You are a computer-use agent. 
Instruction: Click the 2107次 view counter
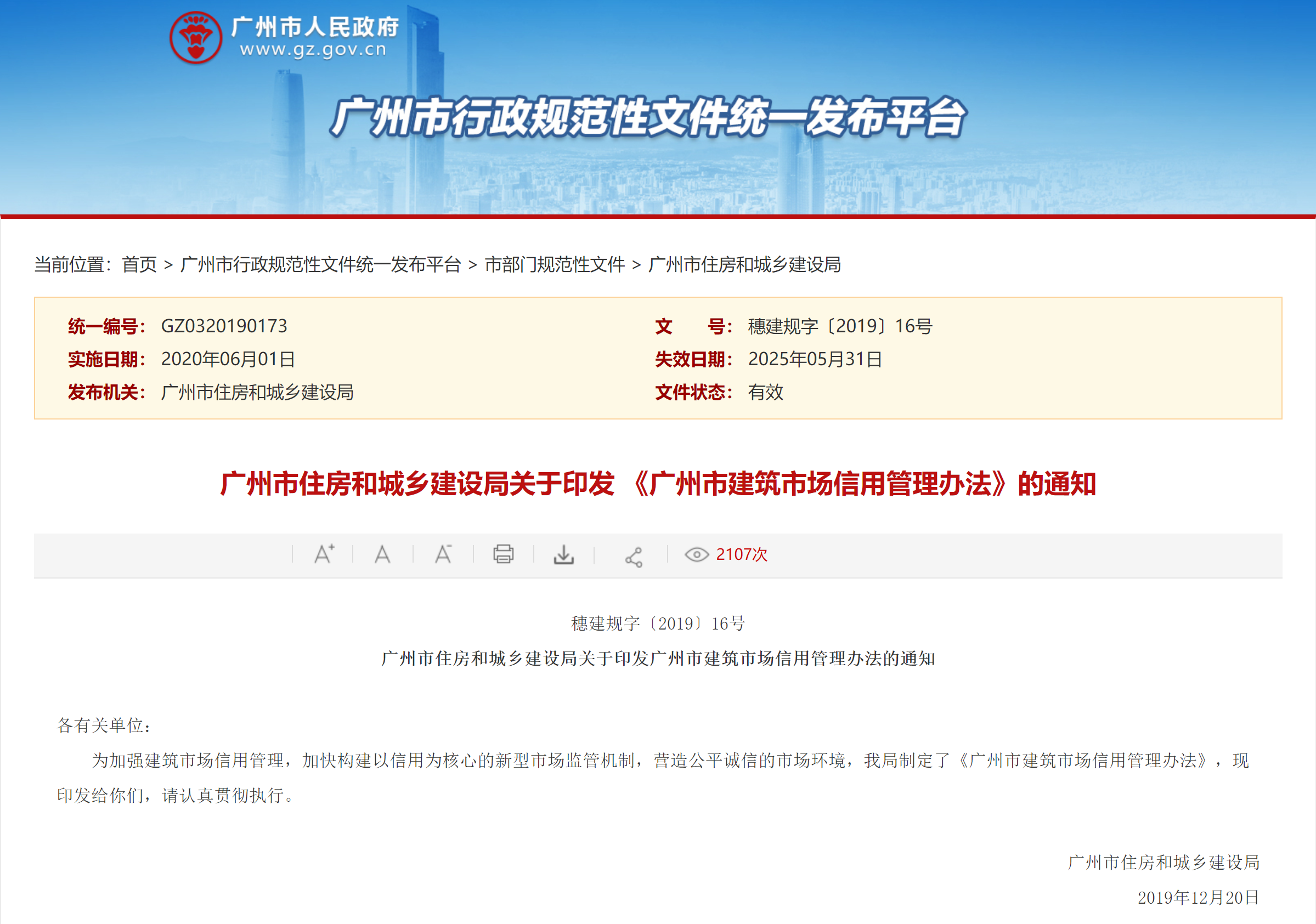[x=741, y=554]
